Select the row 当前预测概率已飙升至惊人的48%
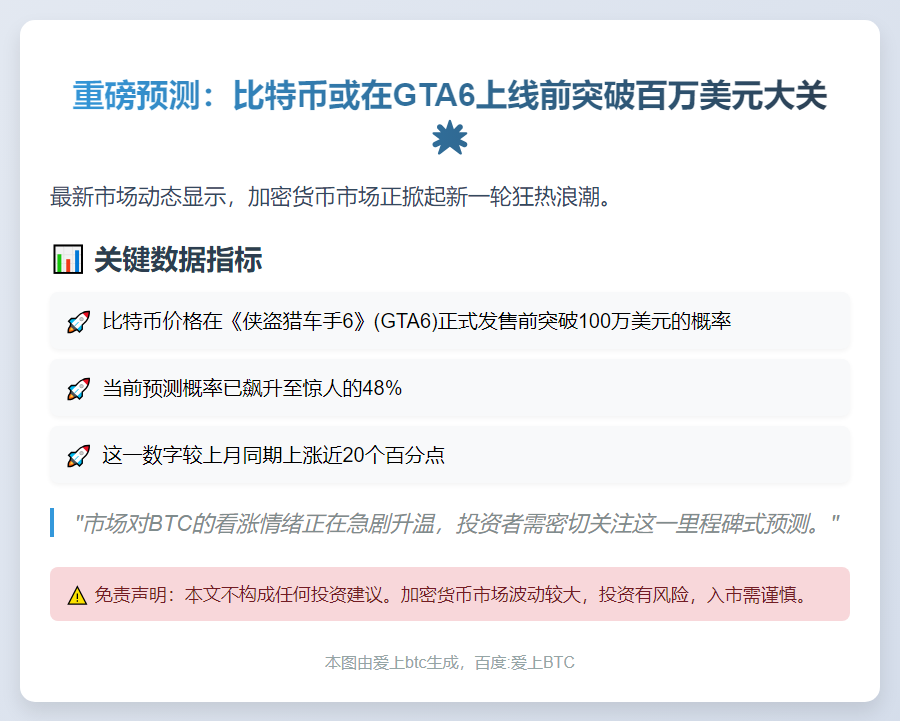 pyautogui.click(x=449, y=389)
